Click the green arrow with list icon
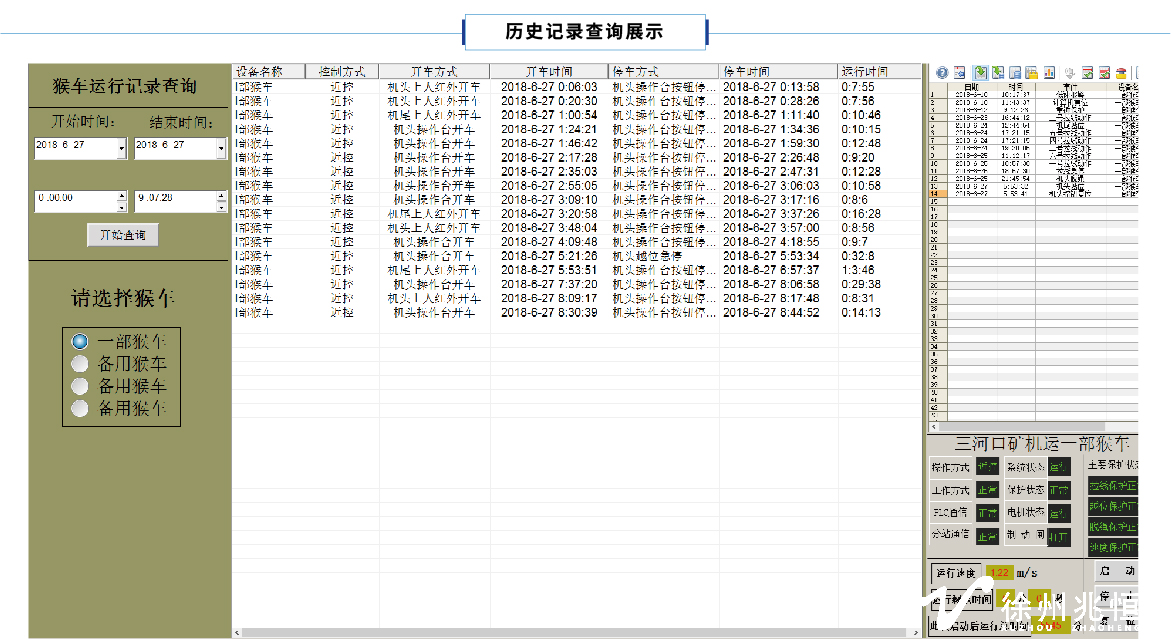 (998, 73)
